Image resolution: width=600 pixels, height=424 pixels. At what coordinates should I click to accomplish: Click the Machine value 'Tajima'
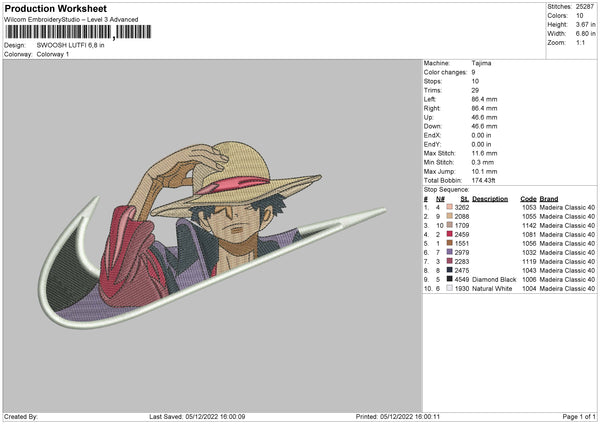click(x=481, y=63)
